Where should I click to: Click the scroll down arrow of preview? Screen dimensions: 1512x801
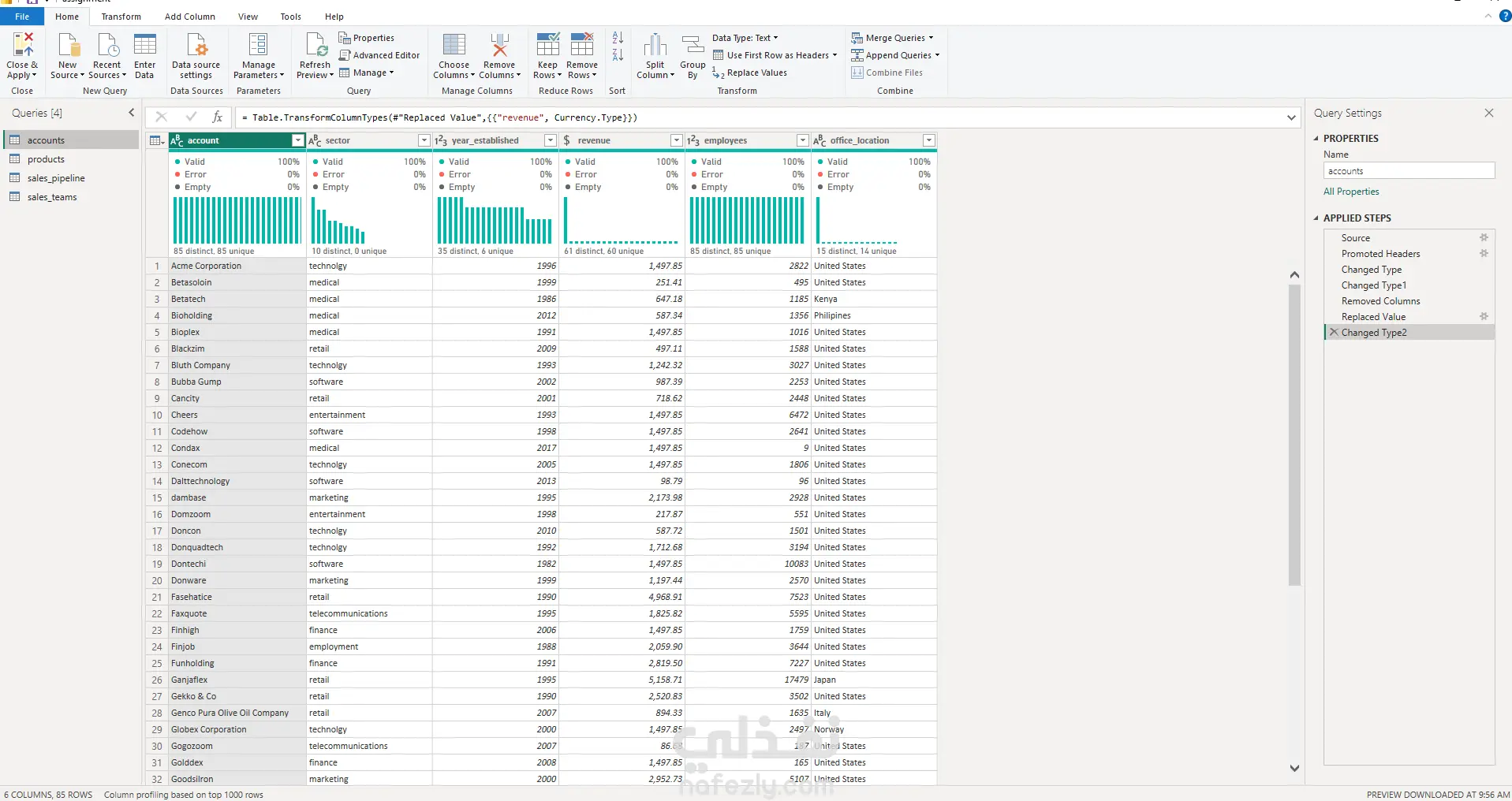click(1294, 768)
